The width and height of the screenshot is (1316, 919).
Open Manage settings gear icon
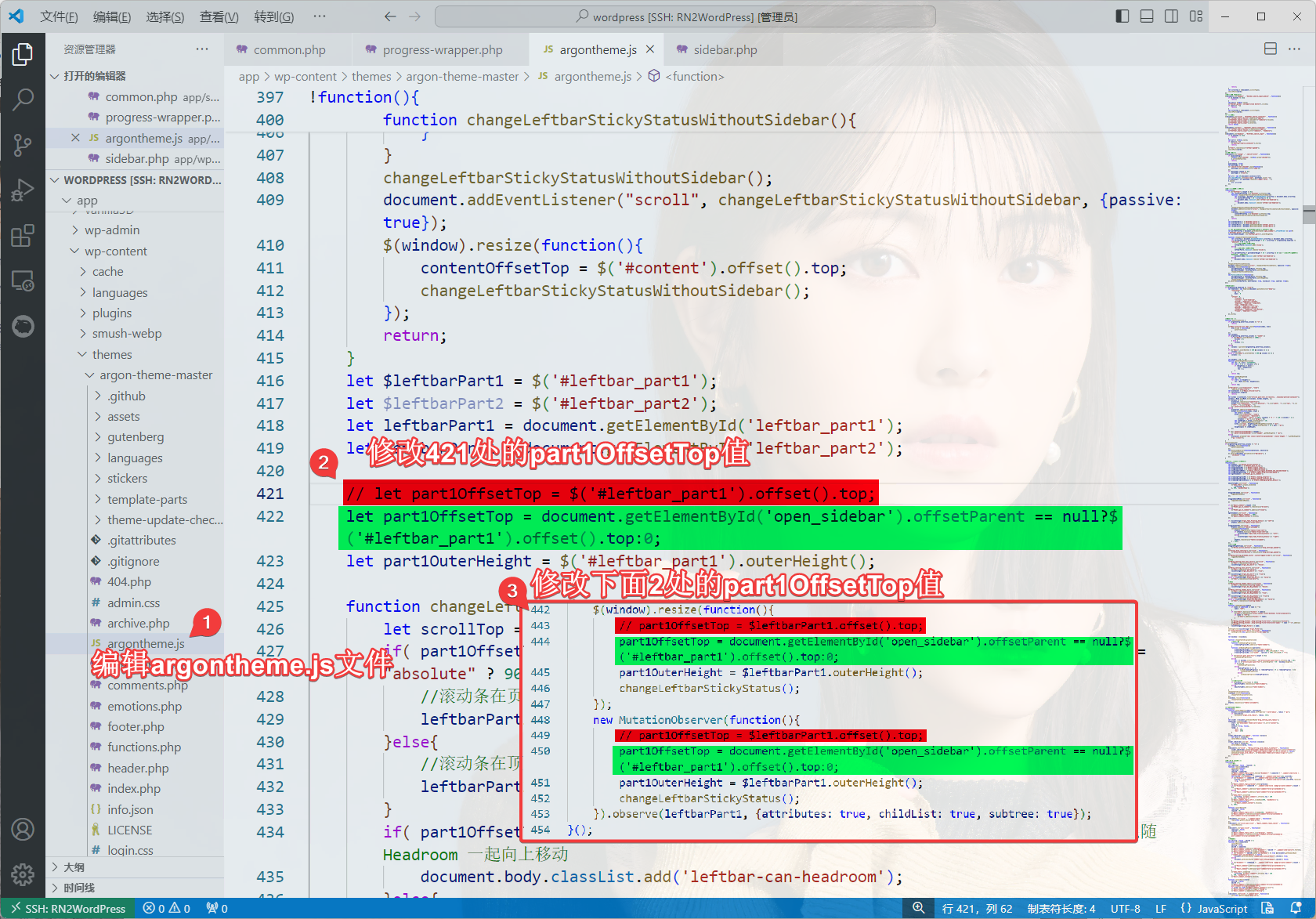click(x=23, y=874)
